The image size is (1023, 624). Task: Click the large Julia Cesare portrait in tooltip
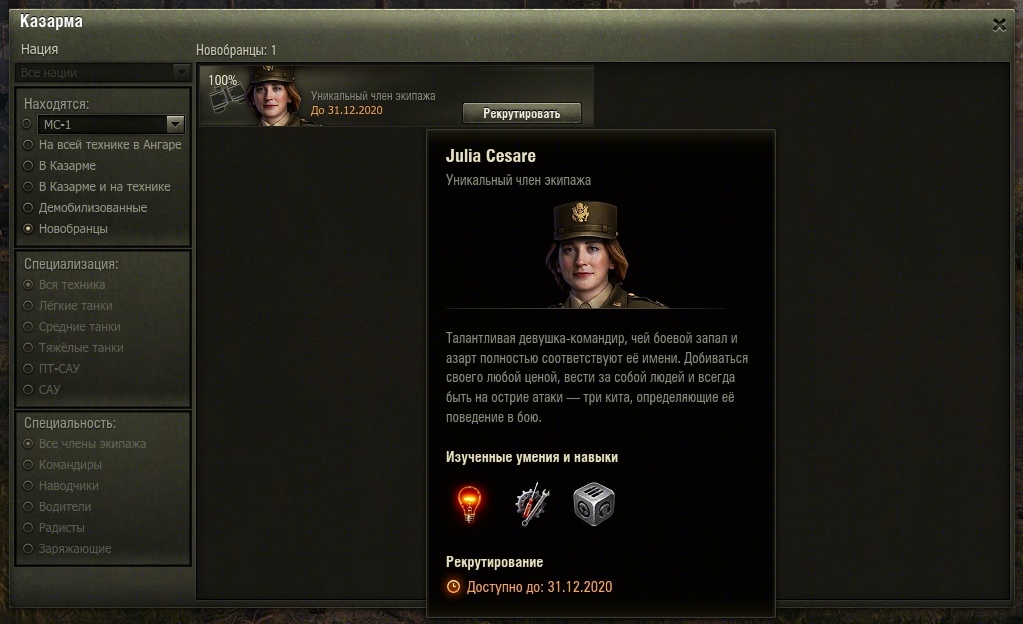click(x=585, y=255)
